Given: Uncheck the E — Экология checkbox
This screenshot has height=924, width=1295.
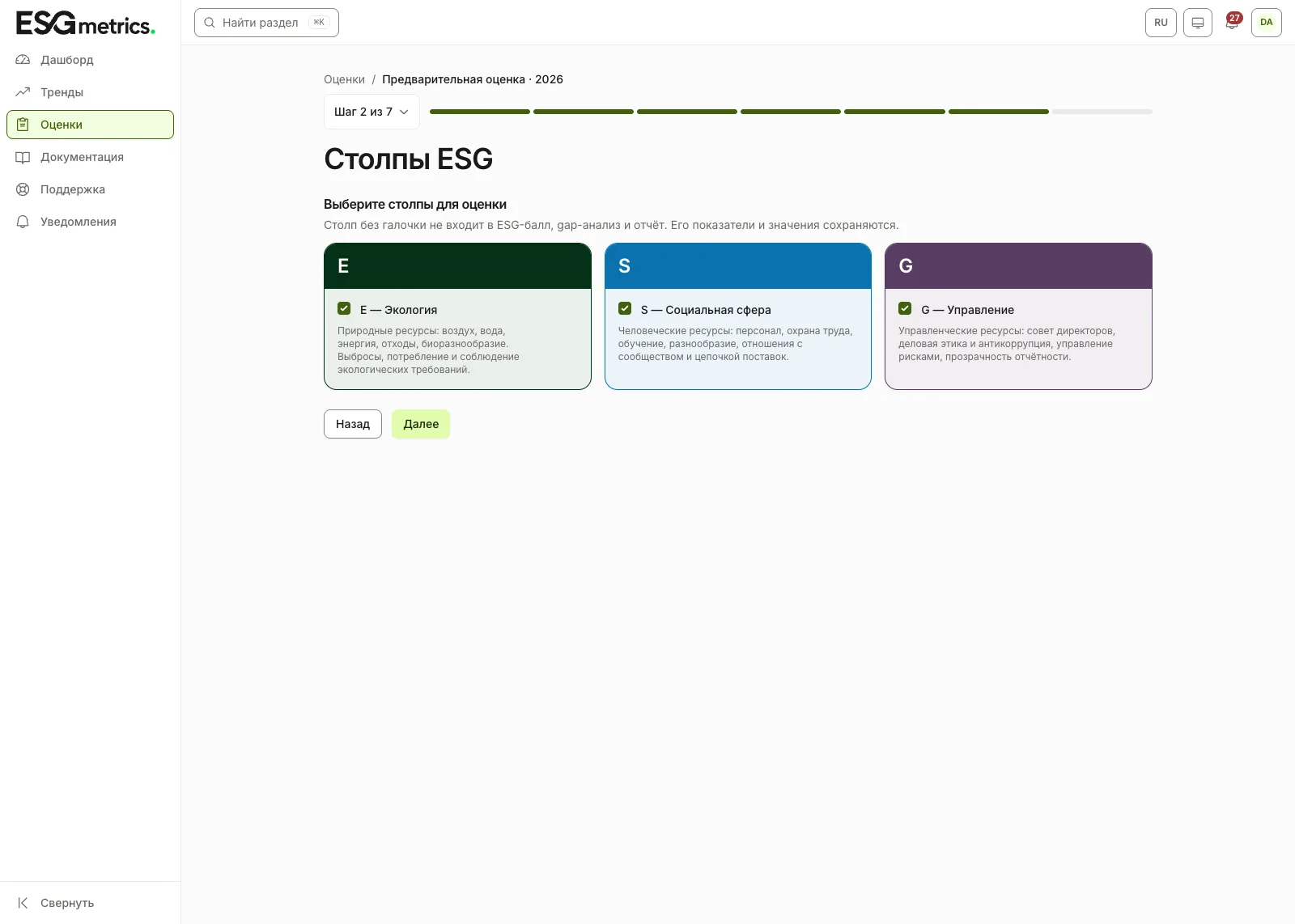Looking at the screenshot, I should pos(344,309).
